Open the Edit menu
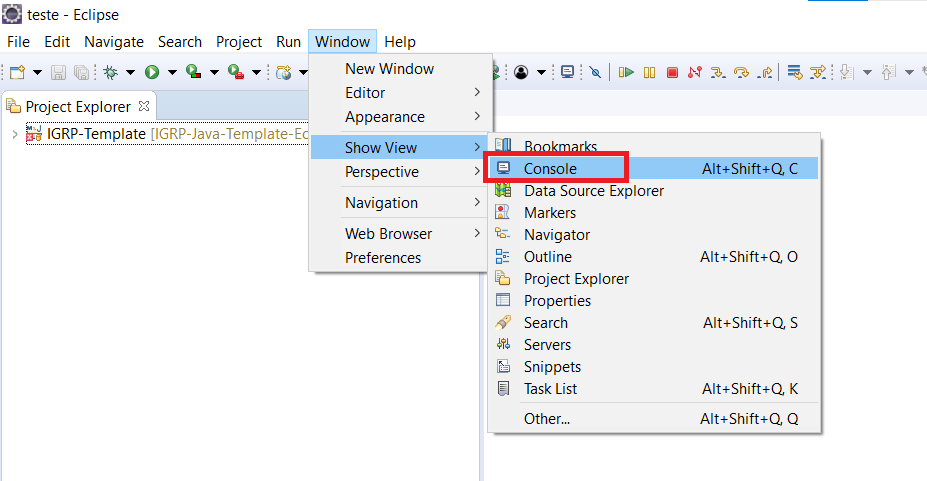This screenshot has width=927, height=481. pyautogui.click(x=57, y=42)
